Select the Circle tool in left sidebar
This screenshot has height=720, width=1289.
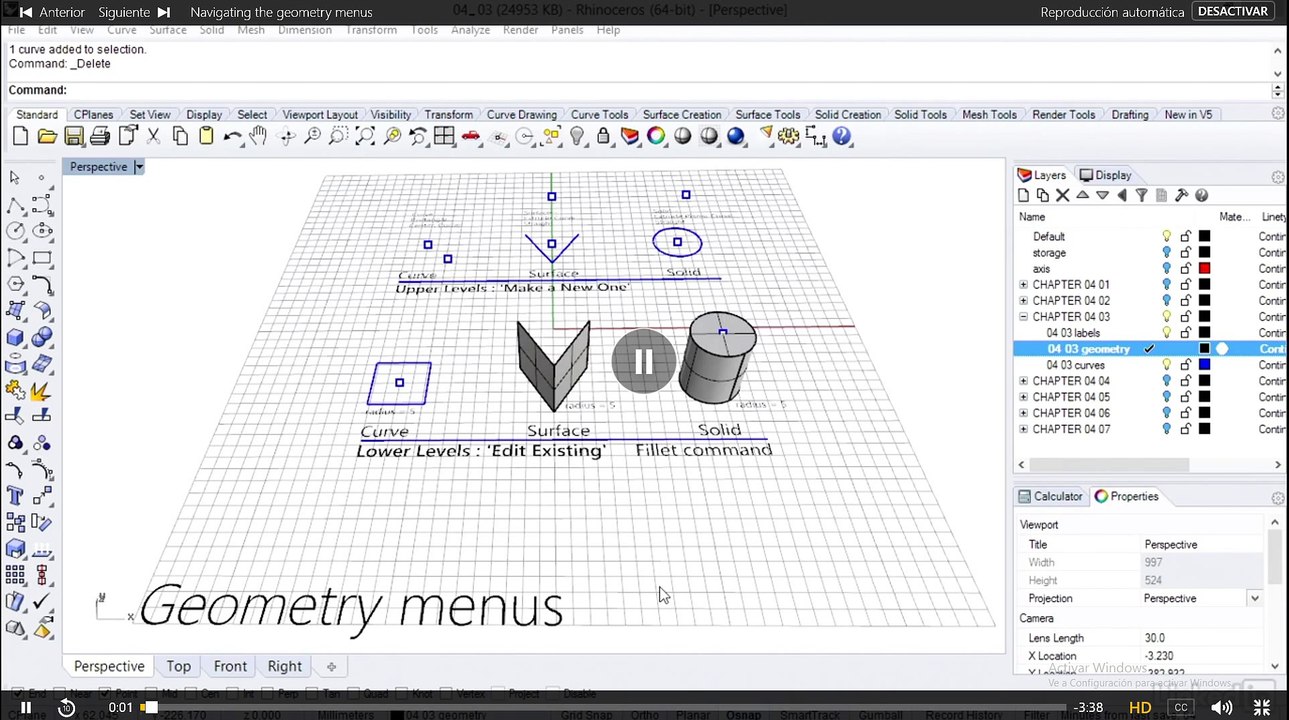pyautogui.click(x=16, y=231)
